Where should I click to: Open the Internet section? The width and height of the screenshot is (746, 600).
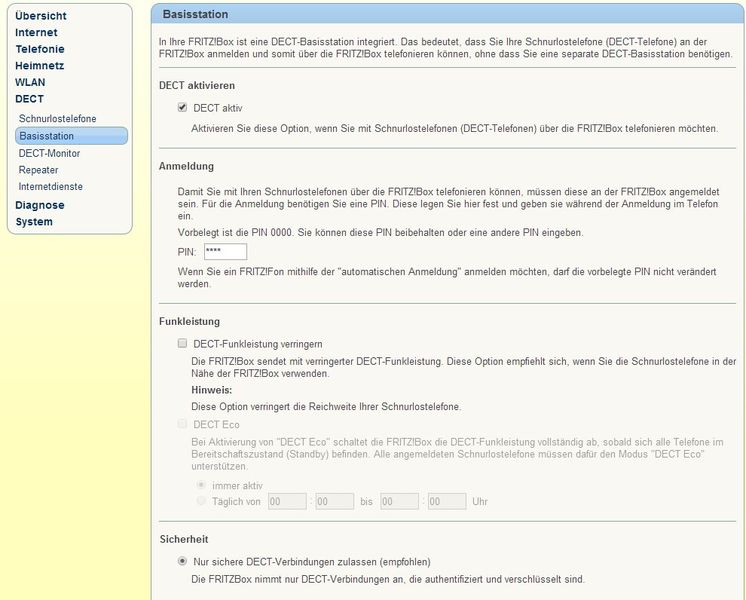(x=36, y=32)
